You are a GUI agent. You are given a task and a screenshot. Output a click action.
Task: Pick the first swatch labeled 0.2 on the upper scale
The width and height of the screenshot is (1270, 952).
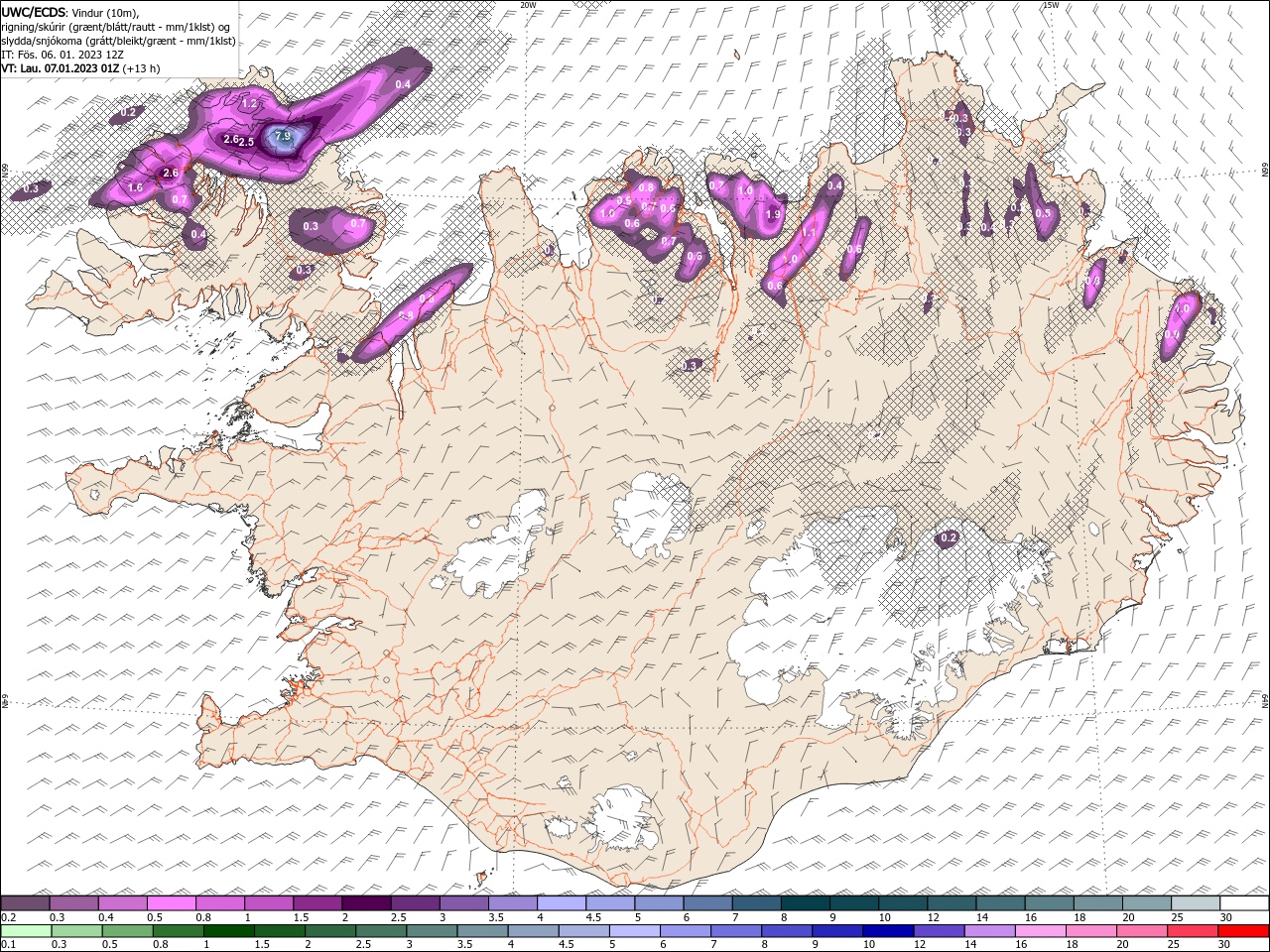pos(26,902)
